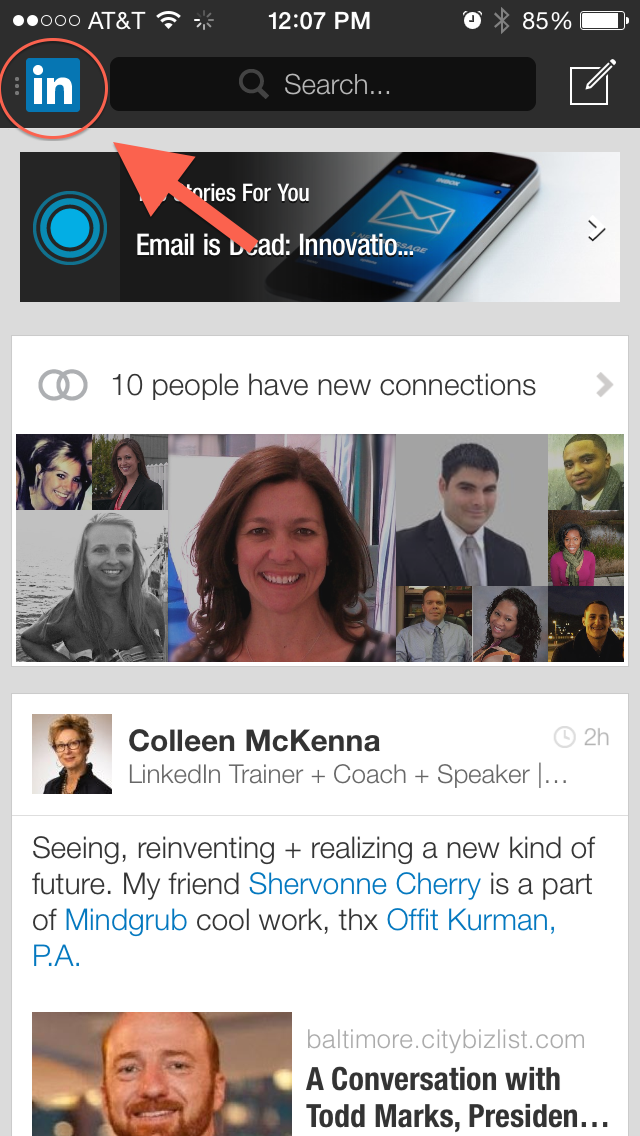640x1136 pixels.
Task: Select the large center connection photo
Action: (282, 548)
